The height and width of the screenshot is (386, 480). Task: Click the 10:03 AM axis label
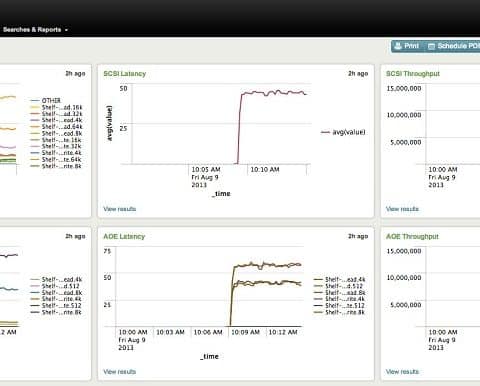[170, 332]
